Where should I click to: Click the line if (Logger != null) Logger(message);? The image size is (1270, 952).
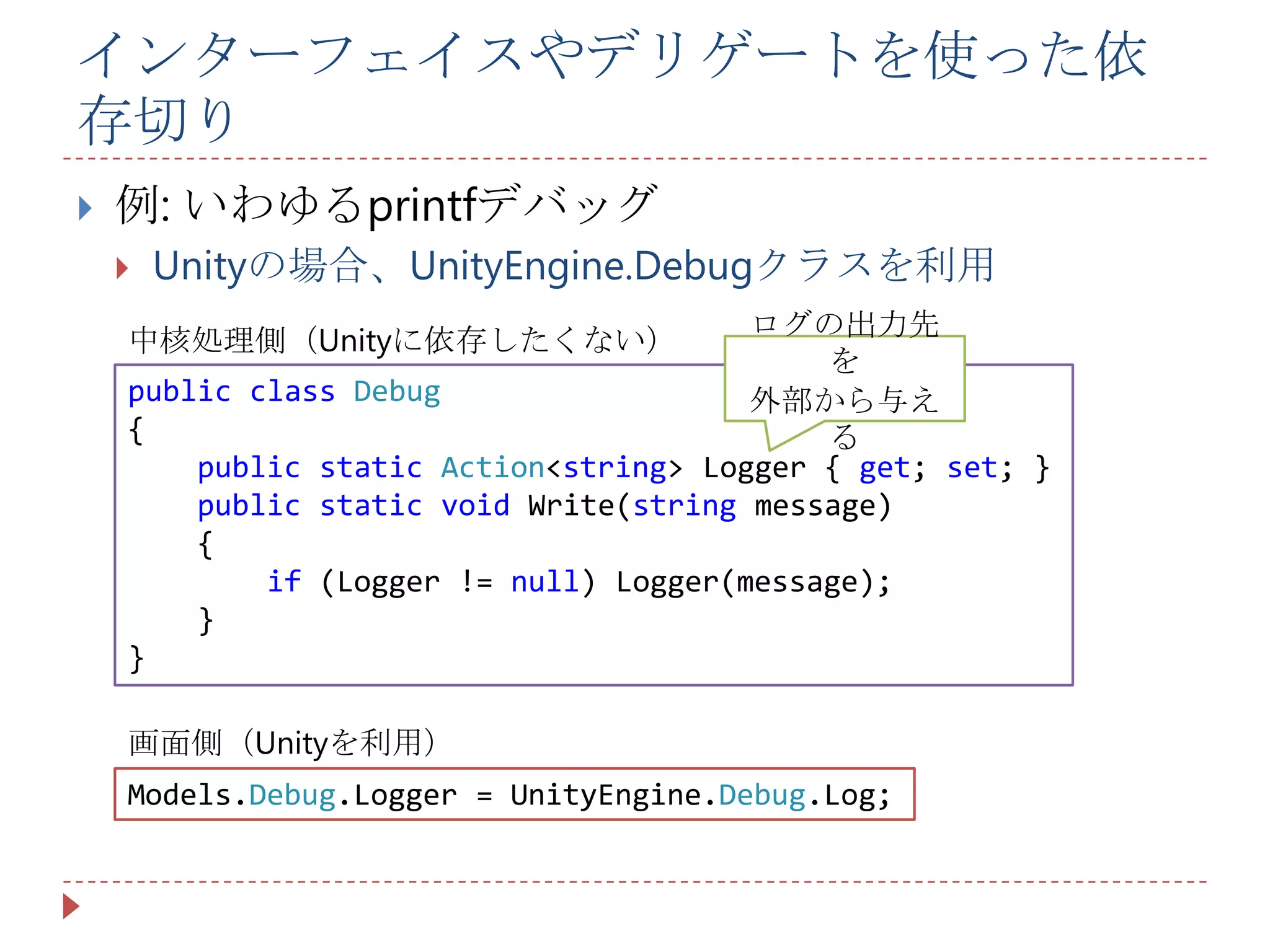(579, 582)
